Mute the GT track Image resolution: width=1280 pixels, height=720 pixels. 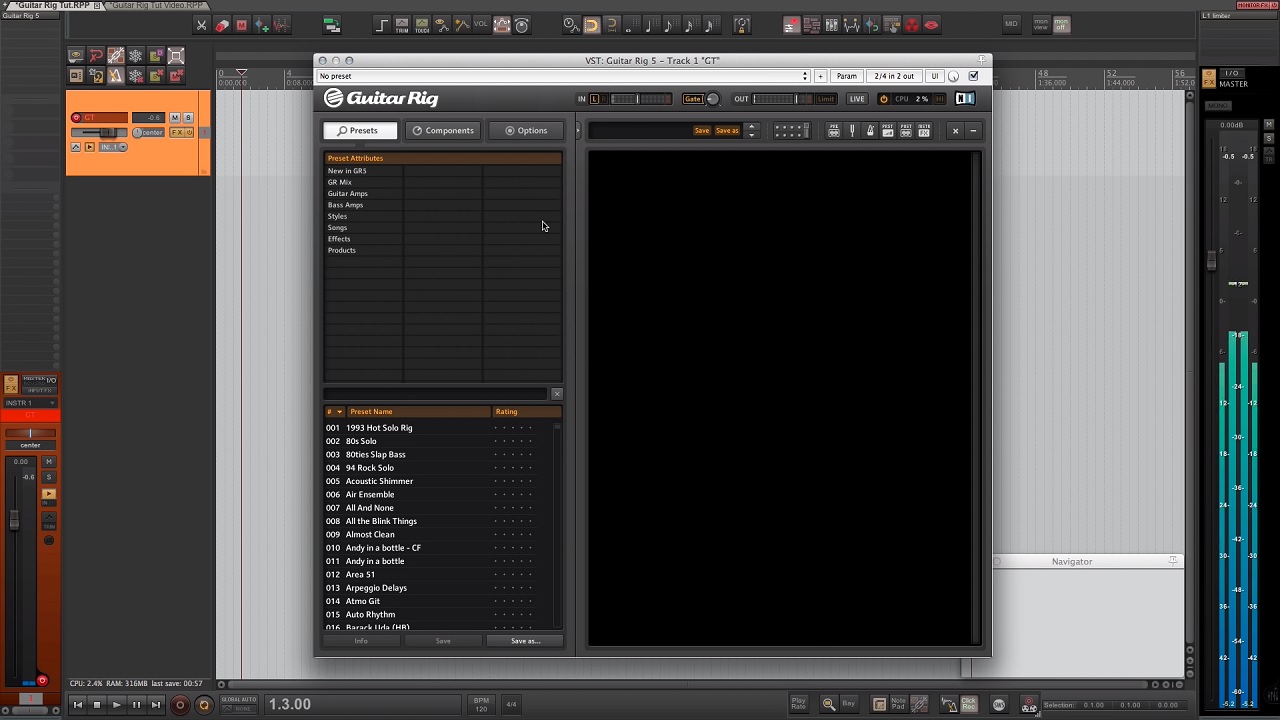(x=175, y=118)
